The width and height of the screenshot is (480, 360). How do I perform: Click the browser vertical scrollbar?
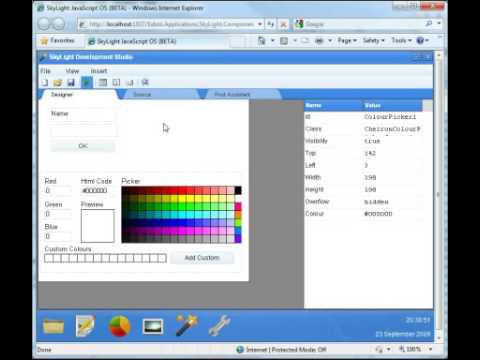(439, 197)
